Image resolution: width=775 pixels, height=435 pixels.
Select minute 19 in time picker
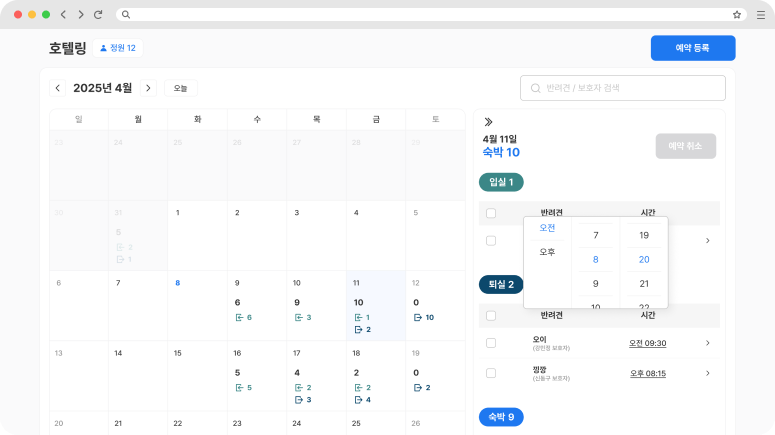(644, 235)
